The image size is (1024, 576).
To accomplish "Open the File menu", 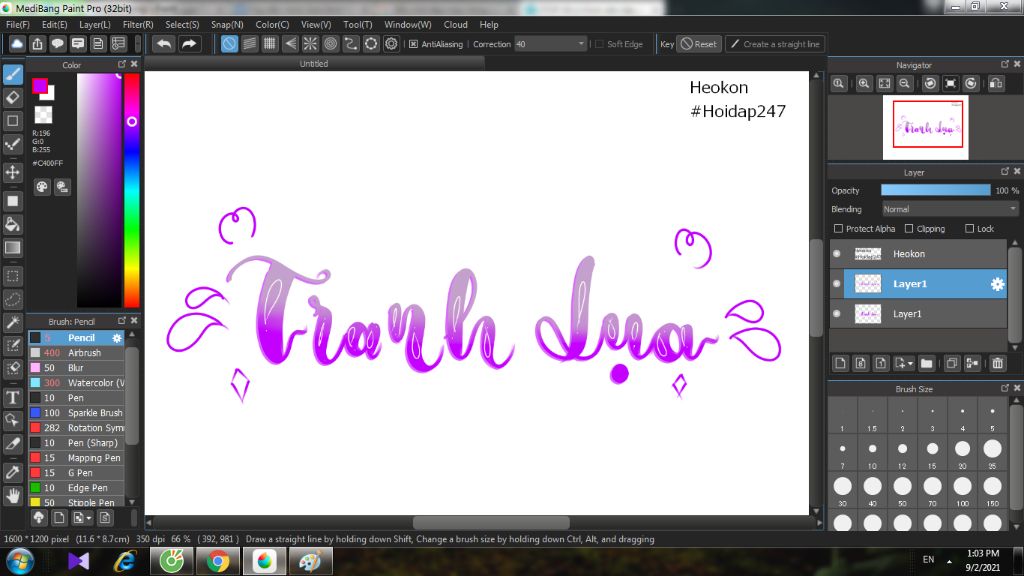I will 18,24.
